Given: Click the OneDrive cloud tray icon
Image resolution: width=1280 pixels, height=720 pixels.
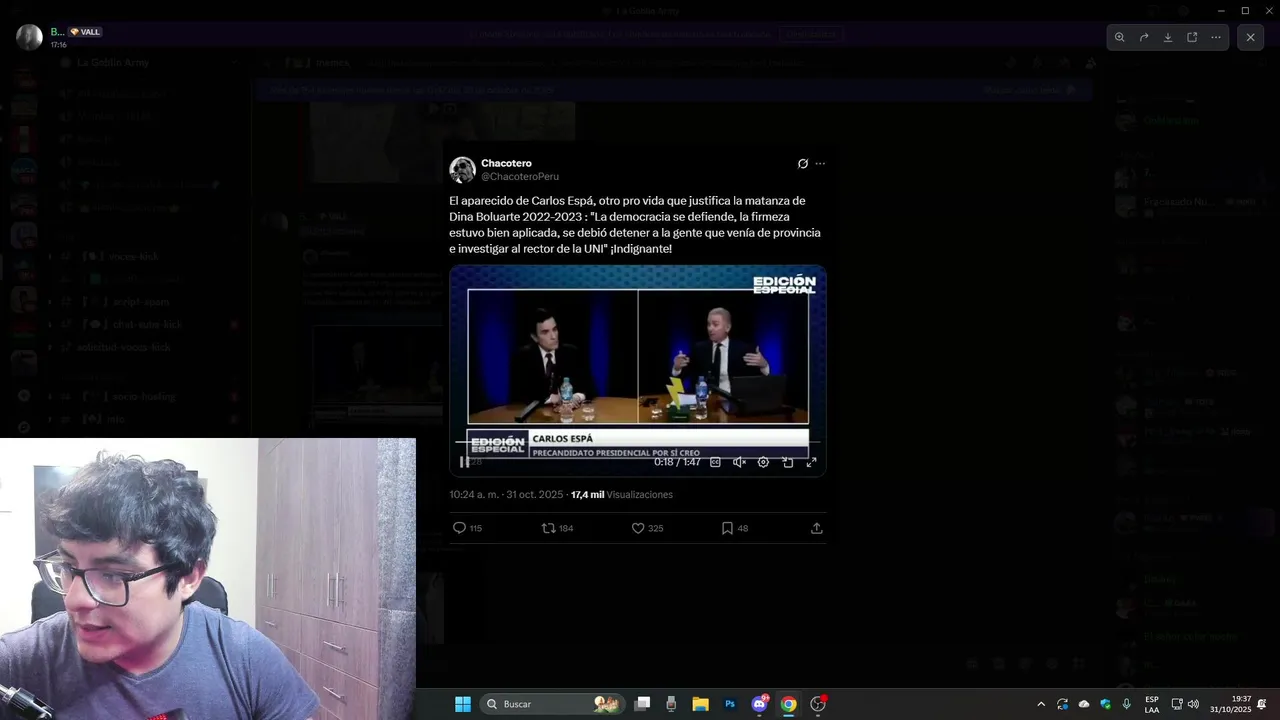Looking at the screenshot, I should coord(1084,704).
